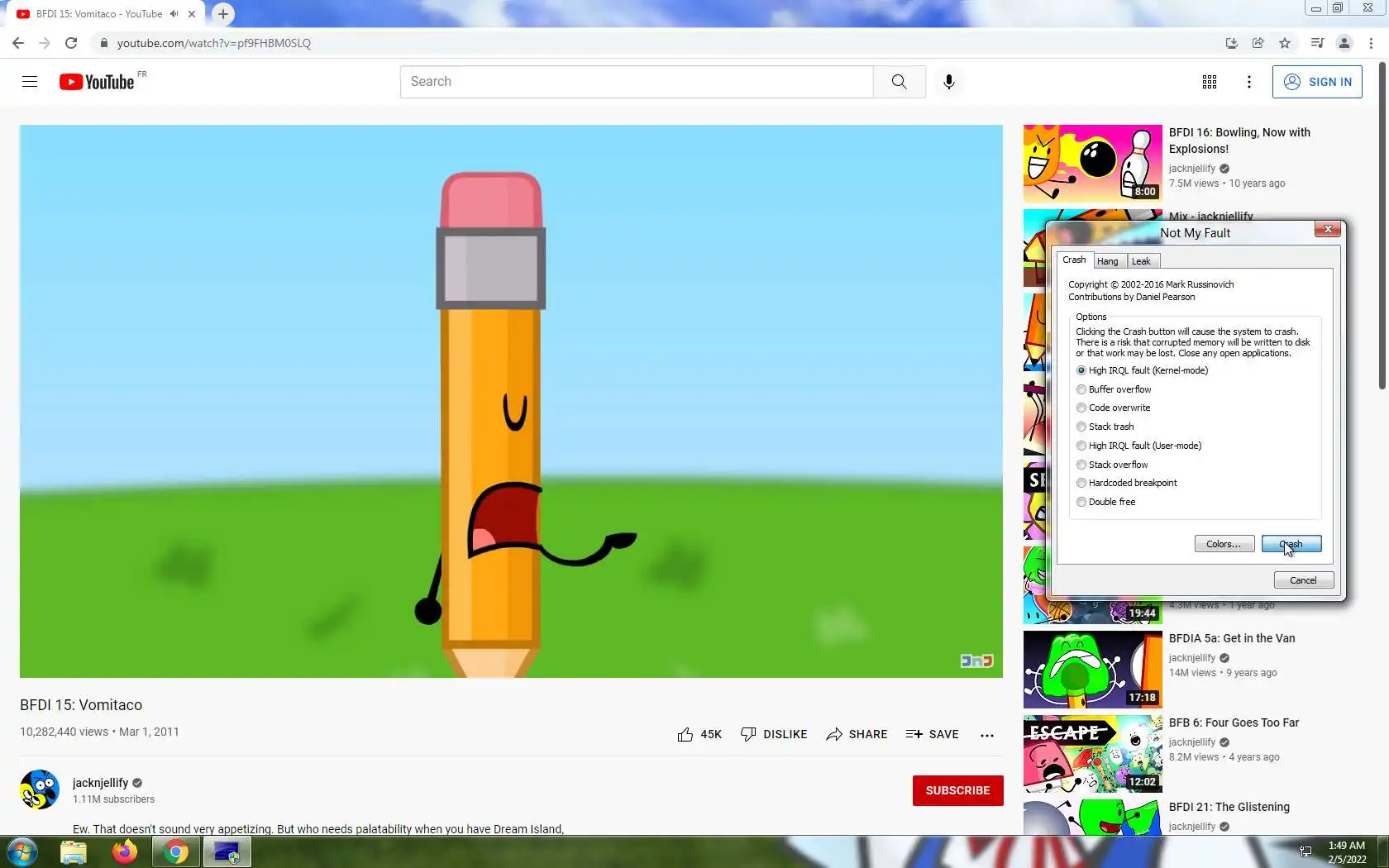Select High IRQL fault (Kernel-mode) option
Image resolution: width=1389 pixels, height=868 pixels.
click(1142, 370)
